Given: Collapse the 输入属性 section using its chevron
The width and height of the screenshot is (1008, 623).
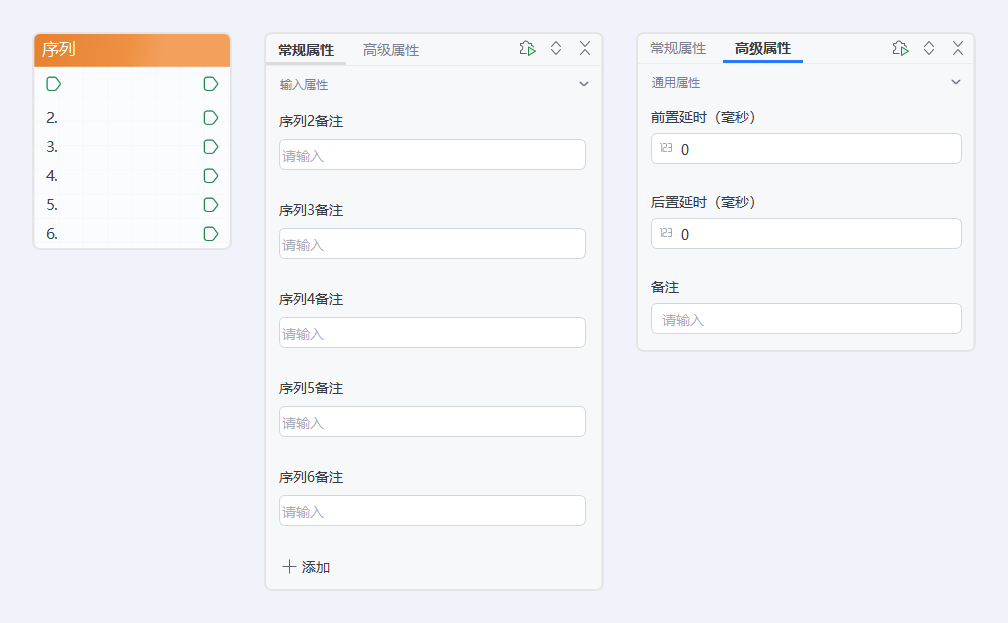Looking at the screenshot, I should coord(584,85).
